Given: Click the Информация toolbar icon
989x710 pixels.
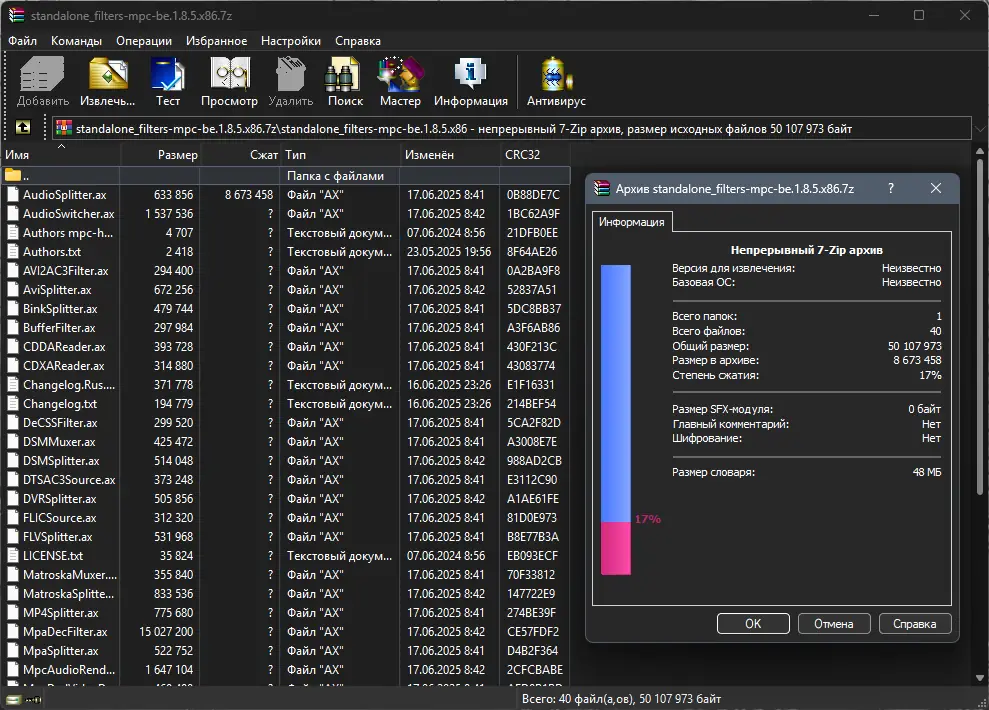Looking at the screenshot, I should [470, 81].
